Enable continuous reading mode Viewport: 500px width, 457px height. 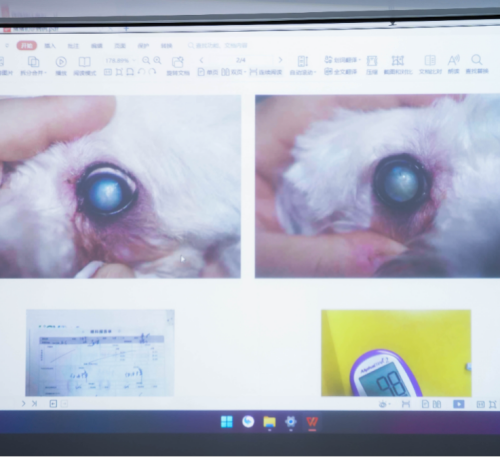[x=266, y=72]
